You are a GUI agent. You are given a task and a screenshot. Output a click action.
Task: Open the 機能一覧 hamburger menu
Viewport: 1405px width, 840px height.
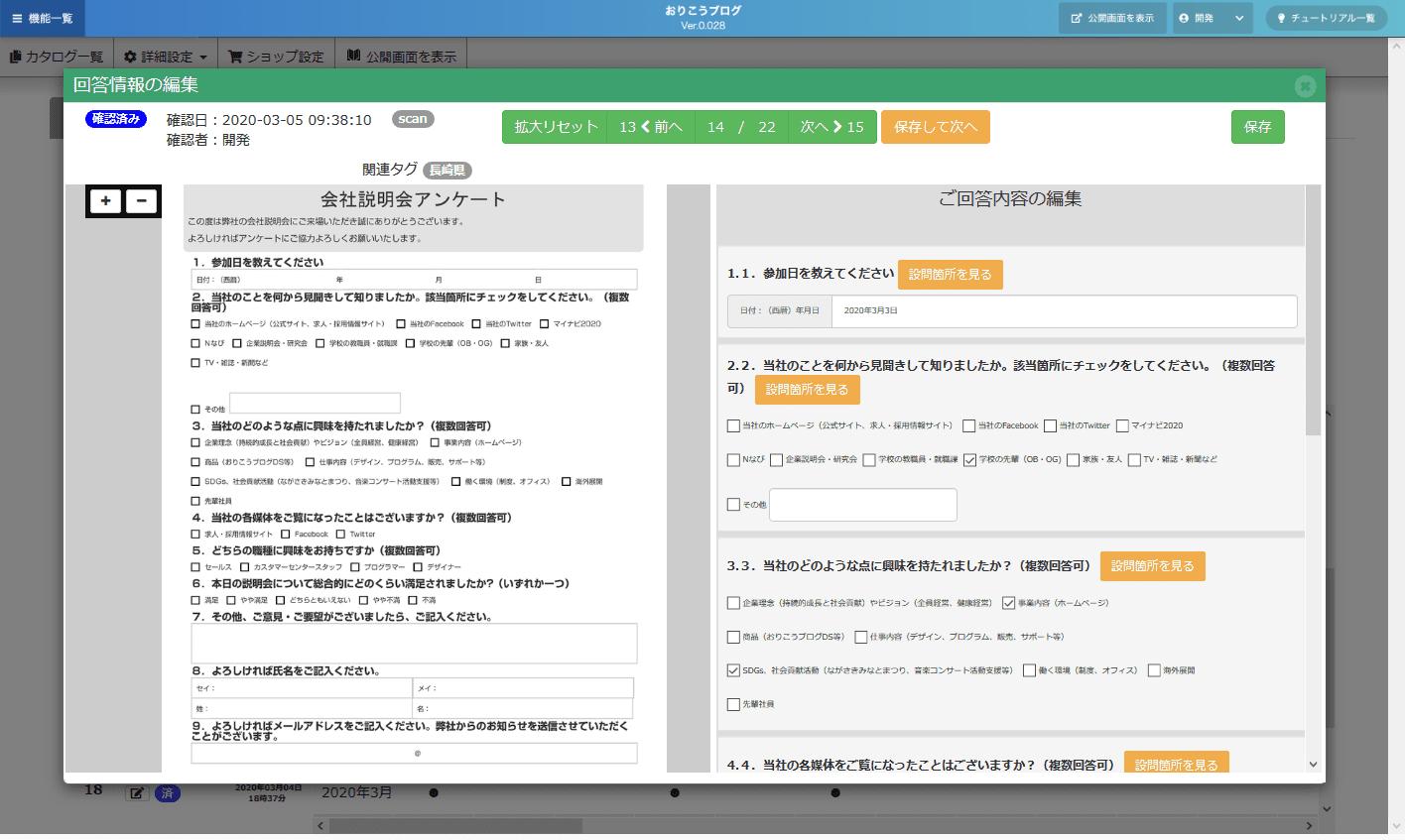[43, 18]
